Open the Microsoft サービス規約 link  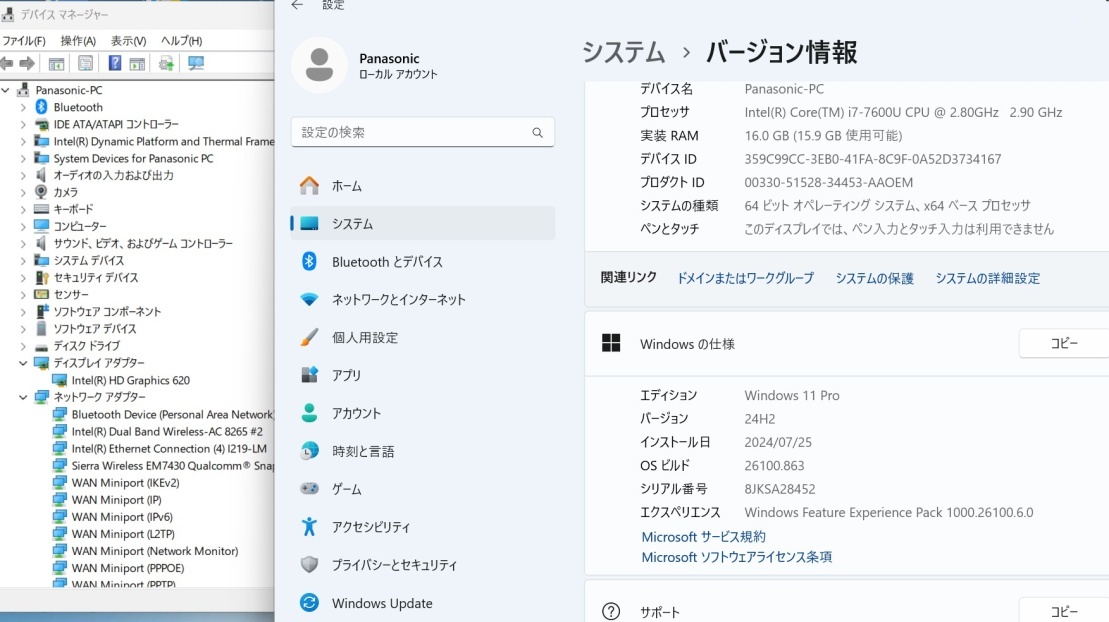click(703, 536)
